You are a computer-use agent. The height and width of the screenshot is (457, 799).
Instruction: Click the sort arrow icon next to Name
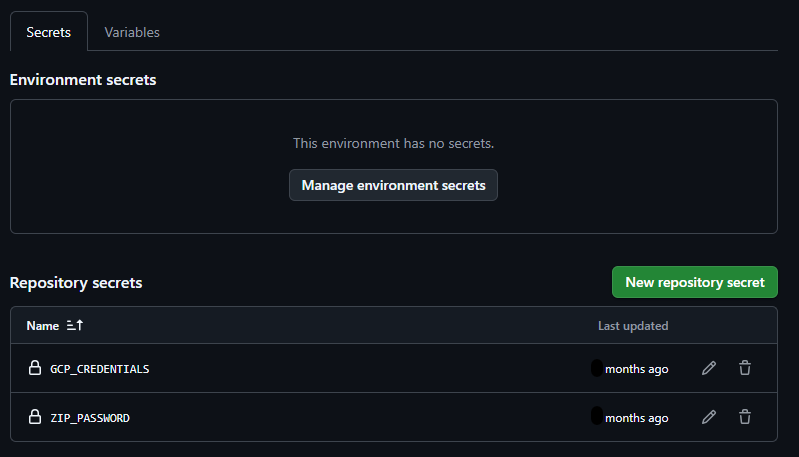73,326
